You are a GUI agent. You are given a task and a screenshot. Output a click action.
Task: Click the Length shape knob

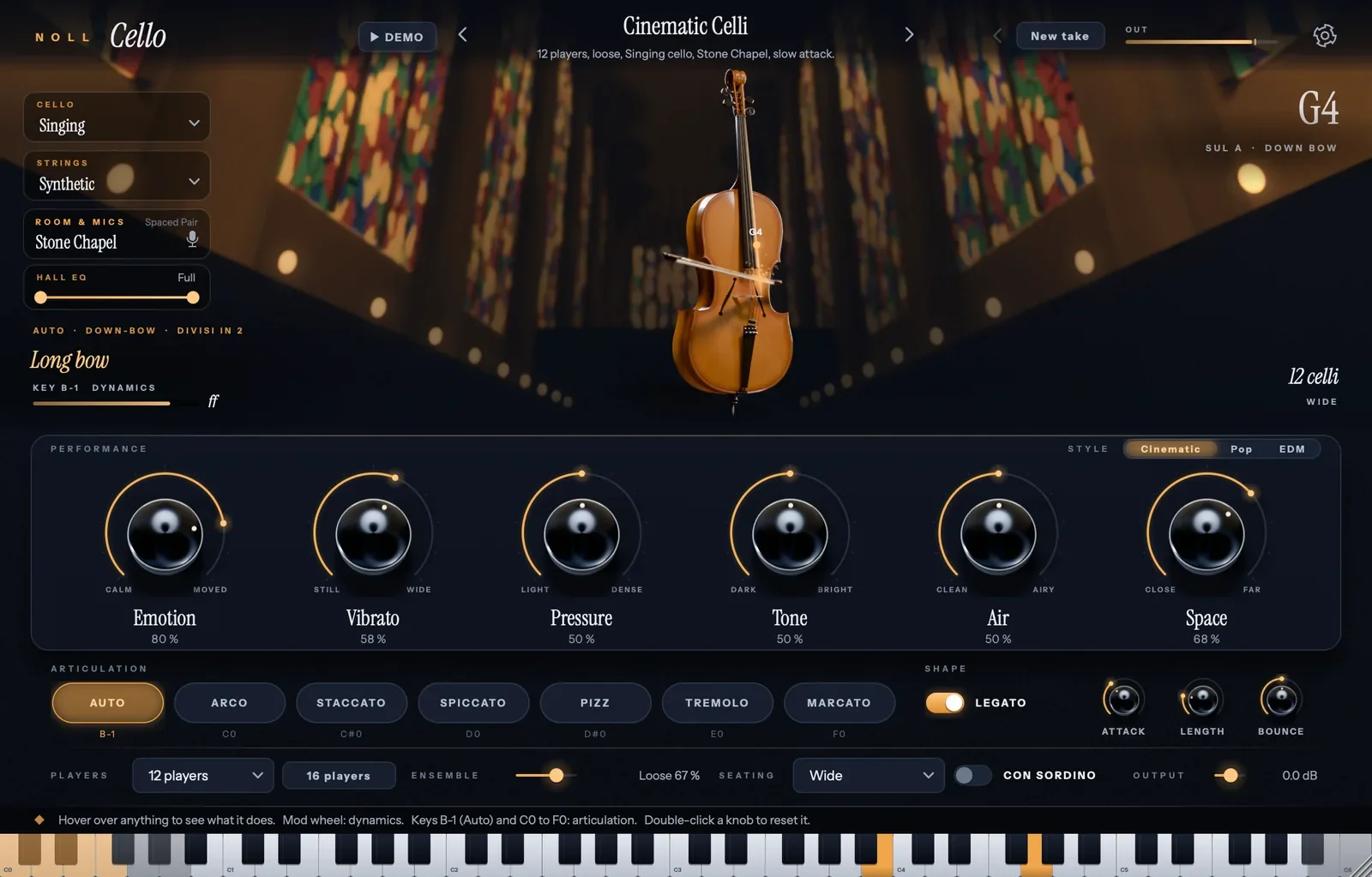(1202, 700)
